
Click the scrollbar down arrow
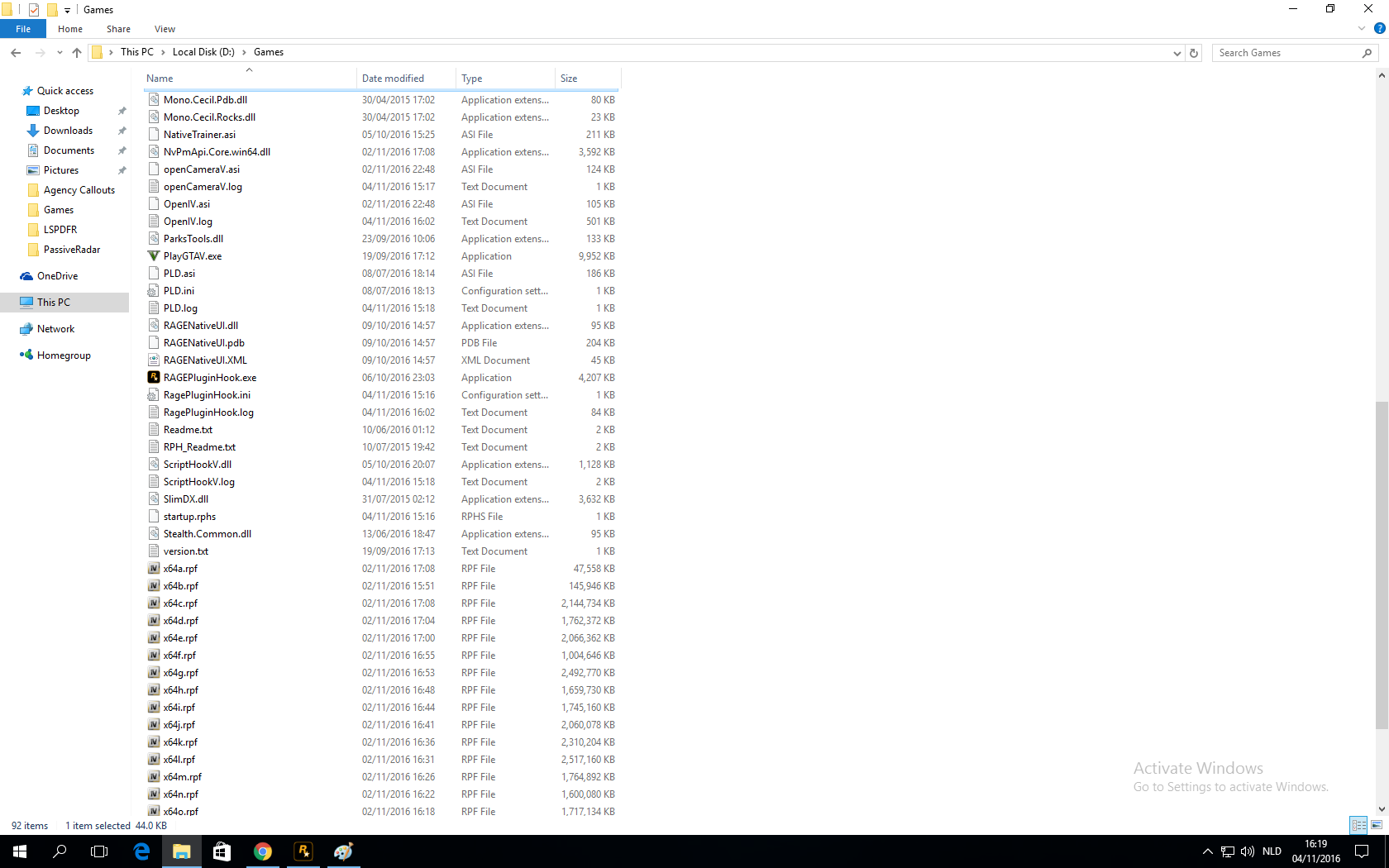(x=1382, y=809)
